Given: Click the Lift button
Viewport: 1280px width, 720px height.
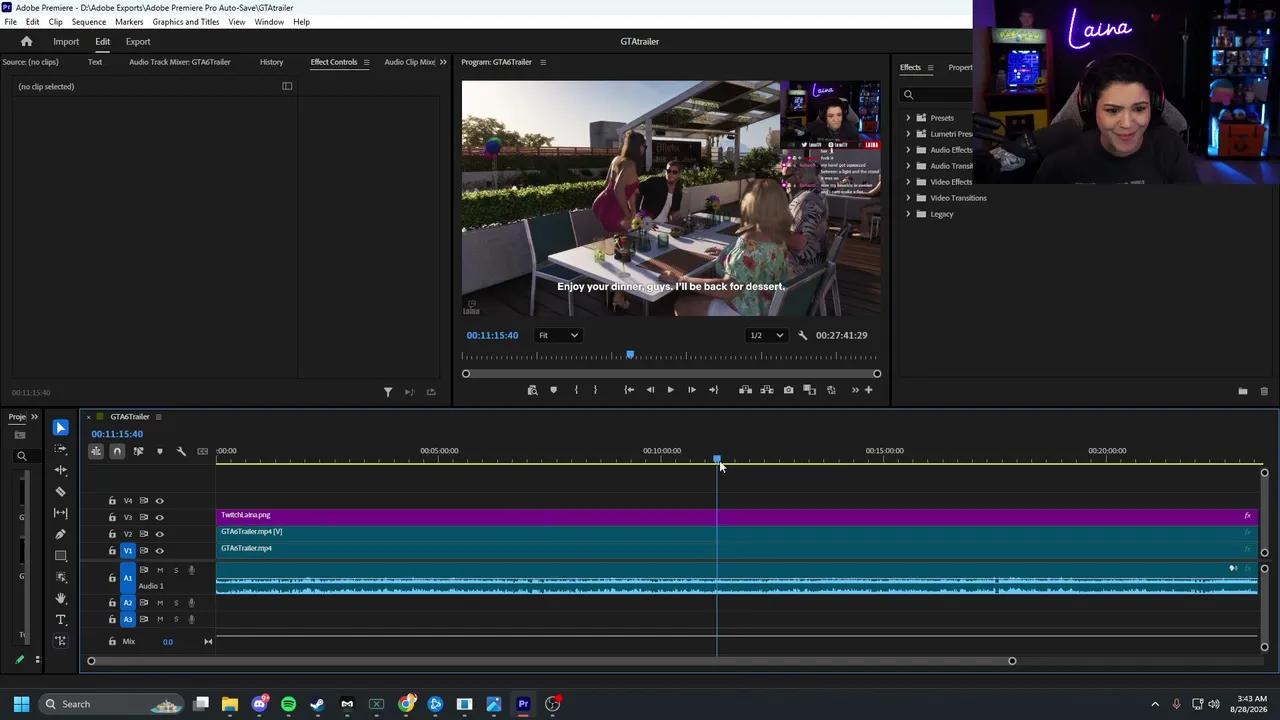Looking at the screenshot, I should point(745,390).
